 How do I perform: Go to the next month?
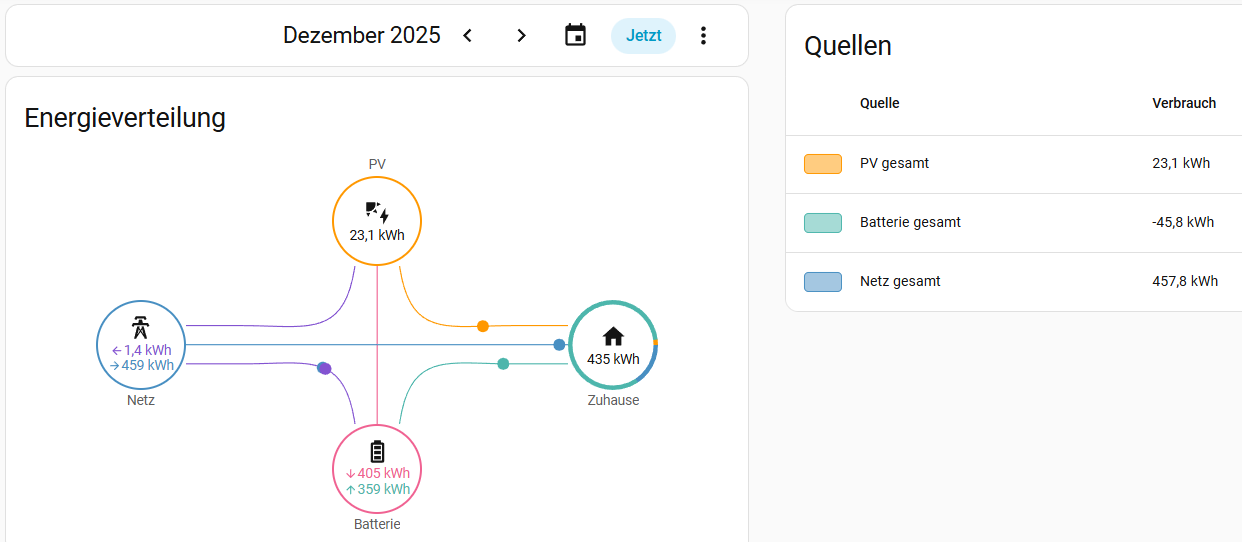pyautogui.click(x=521, y=36)
